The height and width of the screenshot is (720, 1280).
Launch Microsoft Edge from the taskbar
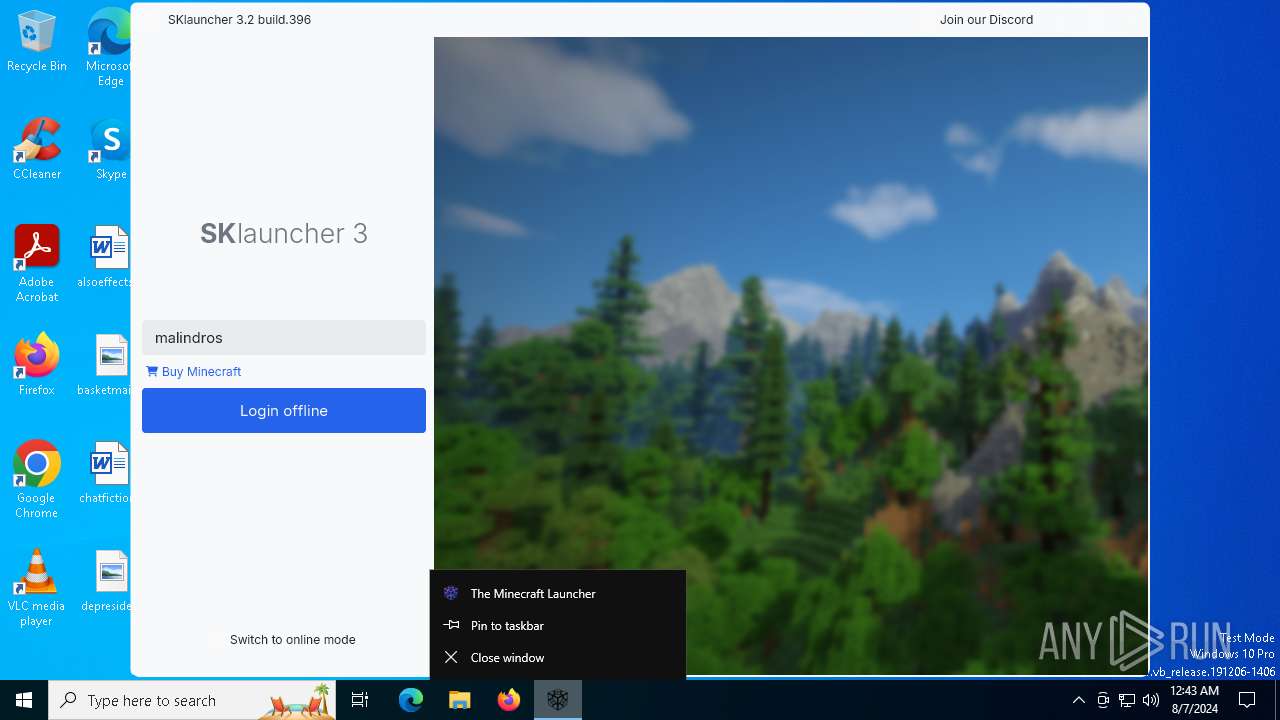[x=411, y=700]
